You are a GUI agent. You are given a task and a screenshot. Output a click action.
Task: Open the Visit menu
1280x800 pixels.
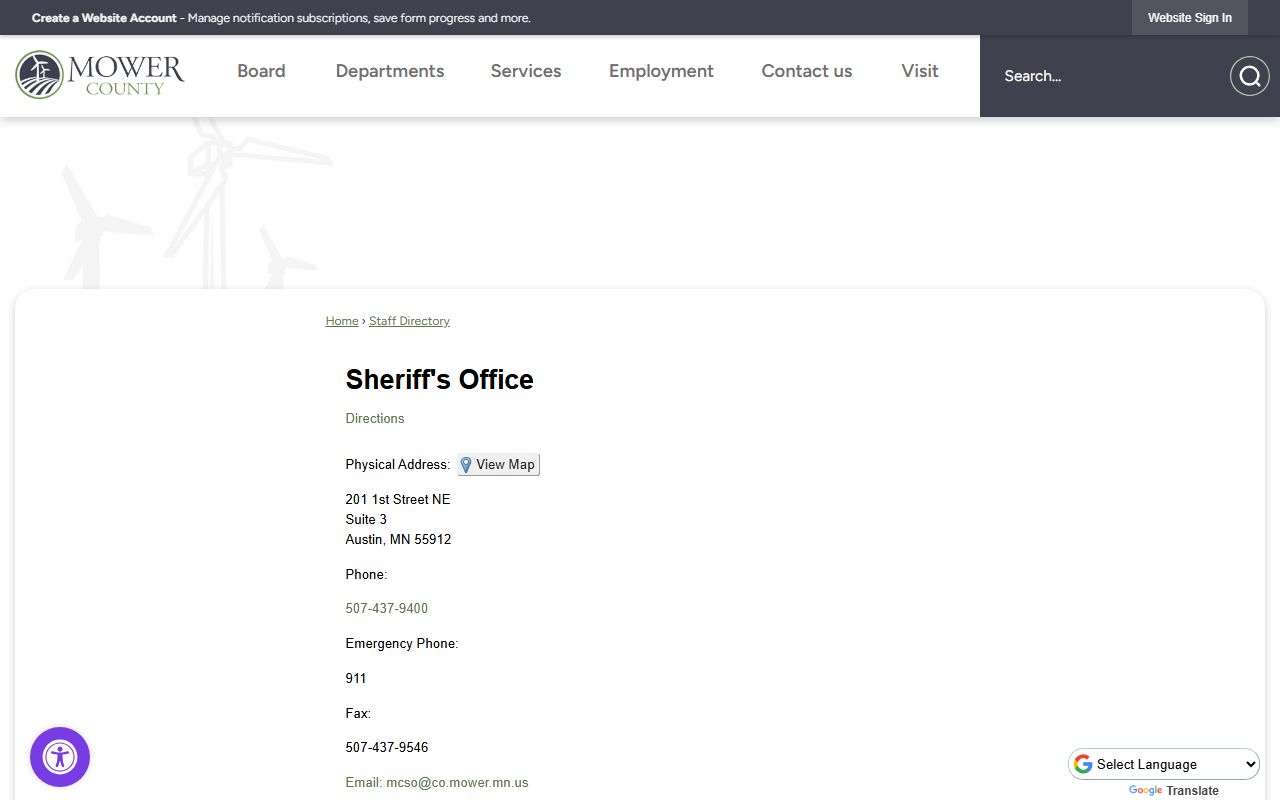(x=920, y=71)
